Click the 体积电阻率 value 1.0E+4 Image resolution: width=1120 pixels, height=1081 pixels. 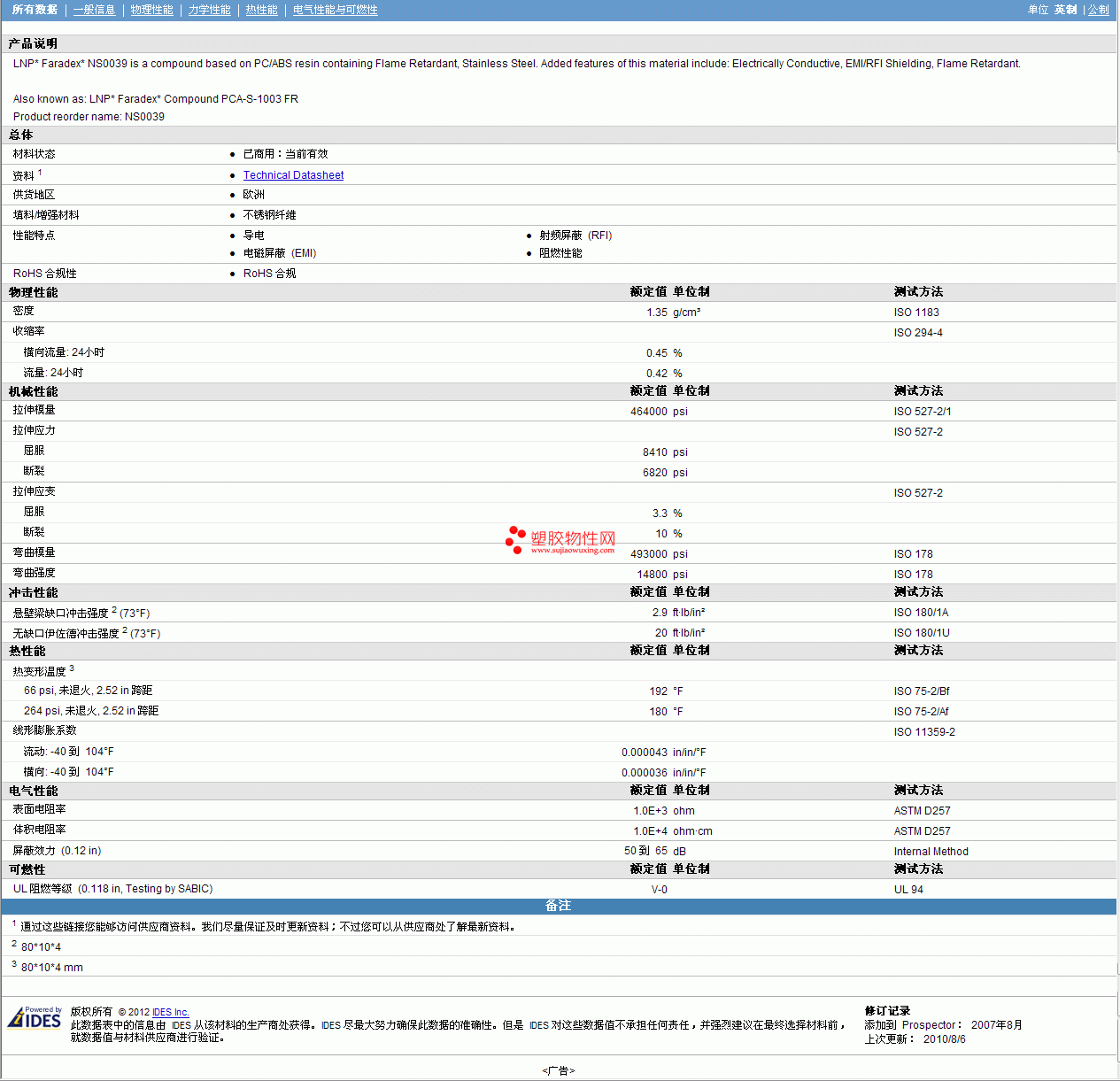point(651,831)
